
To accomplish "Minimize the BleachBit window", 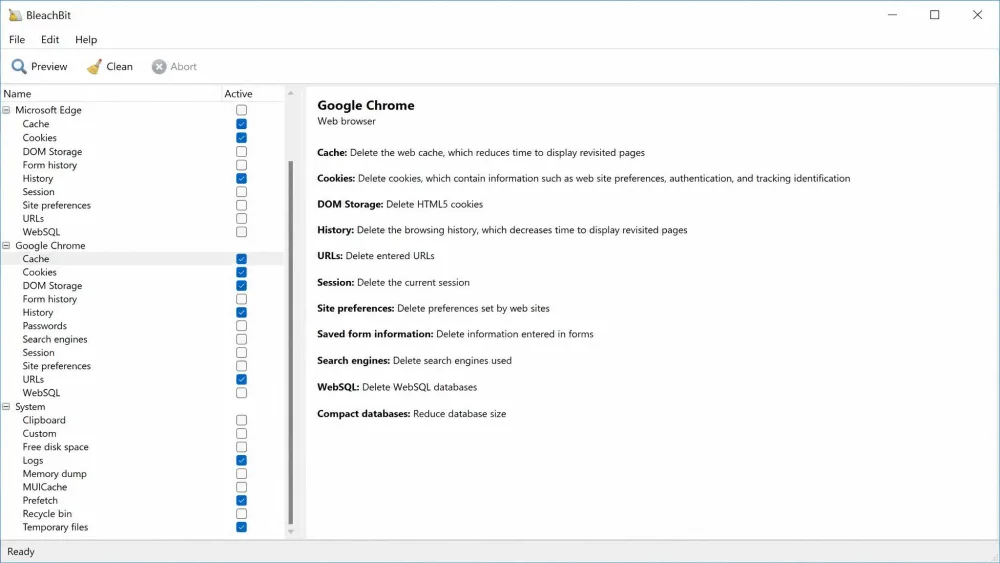I will point(892,15).
